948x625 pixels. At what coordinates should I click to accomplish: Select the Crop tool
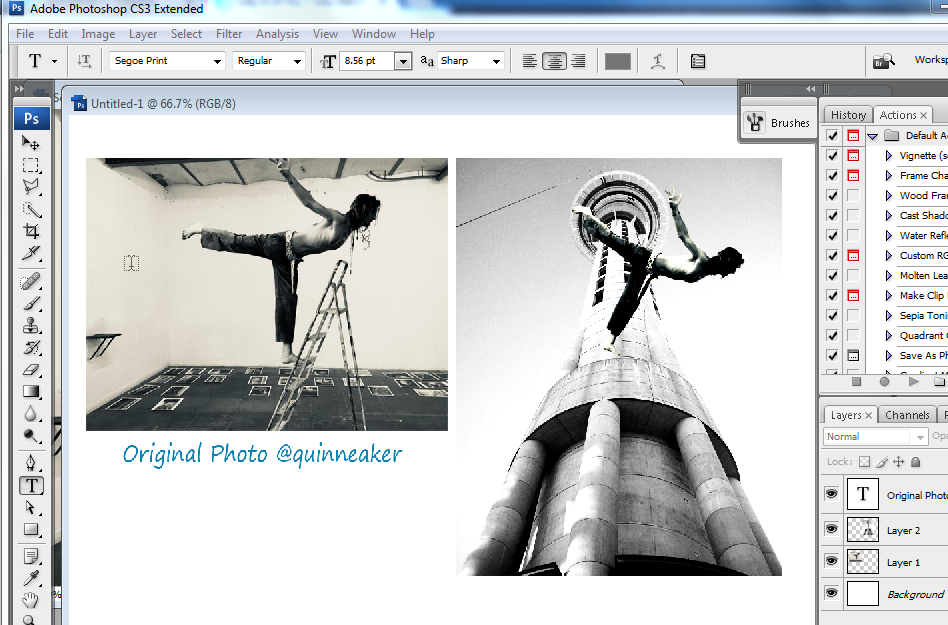click(30, 231)
